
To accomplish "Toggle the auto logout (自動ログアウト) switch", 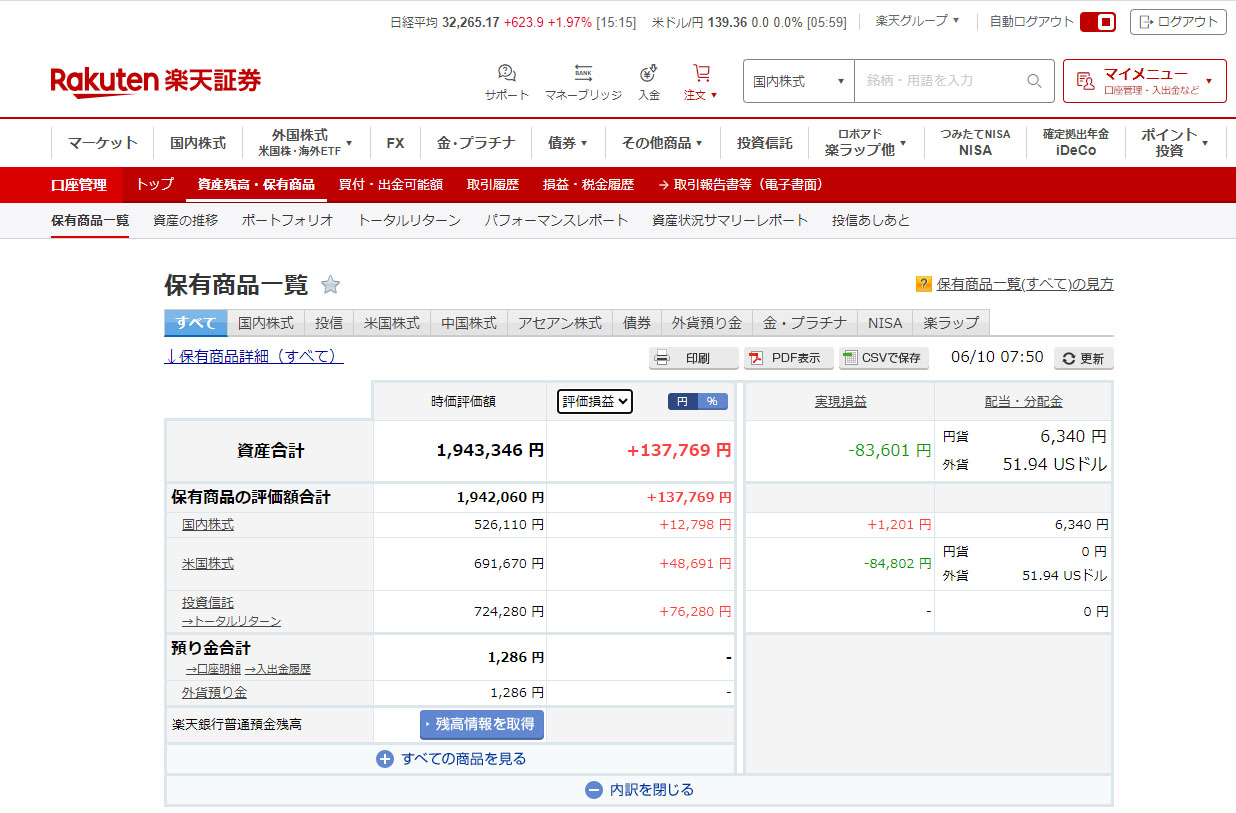I will 1097,21.
